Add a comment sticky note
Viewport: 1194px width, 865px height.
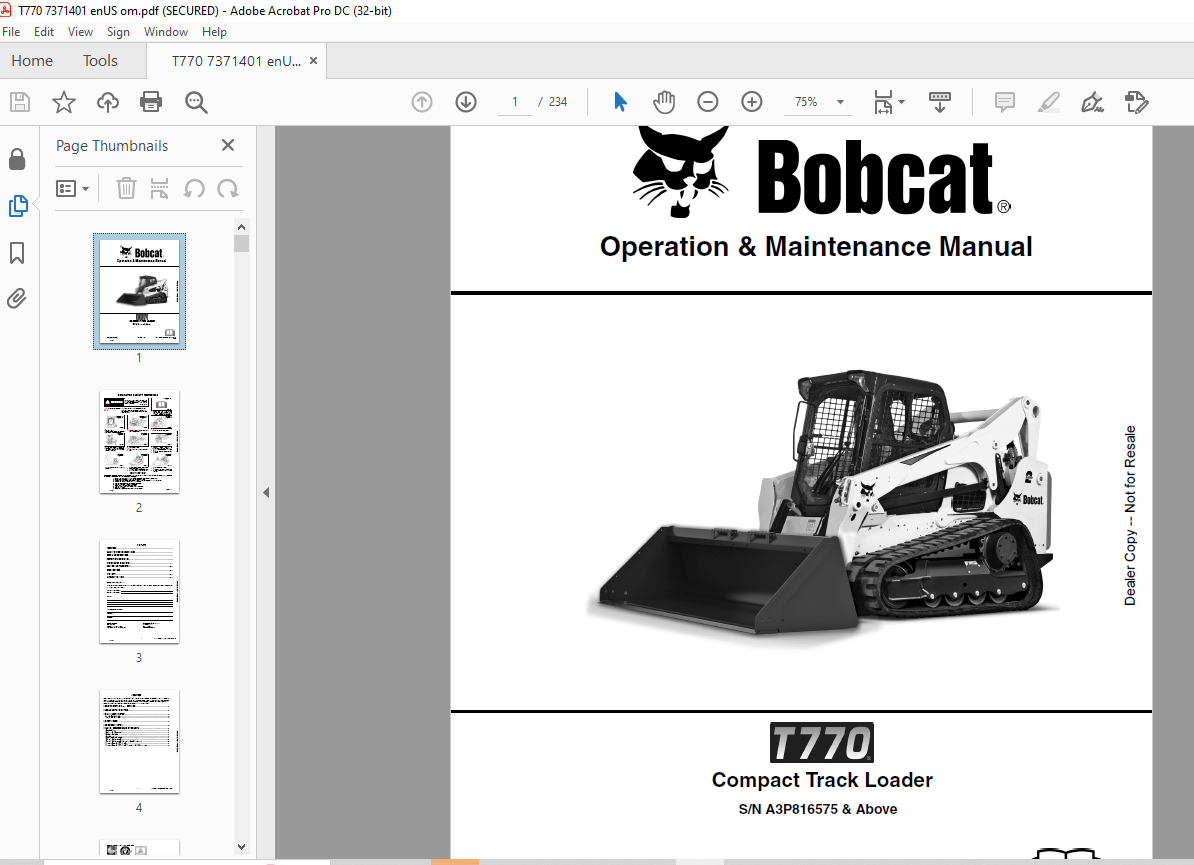(x=1004, y=102)
